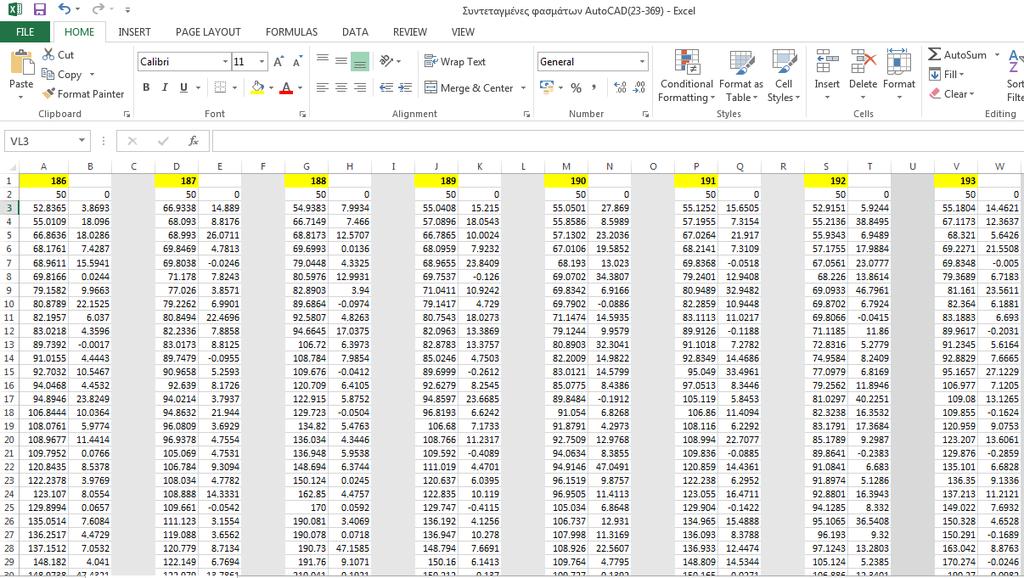Click the Name Box showing VL3
Viewport: 1024px width, 578px height.
point(46,140)
